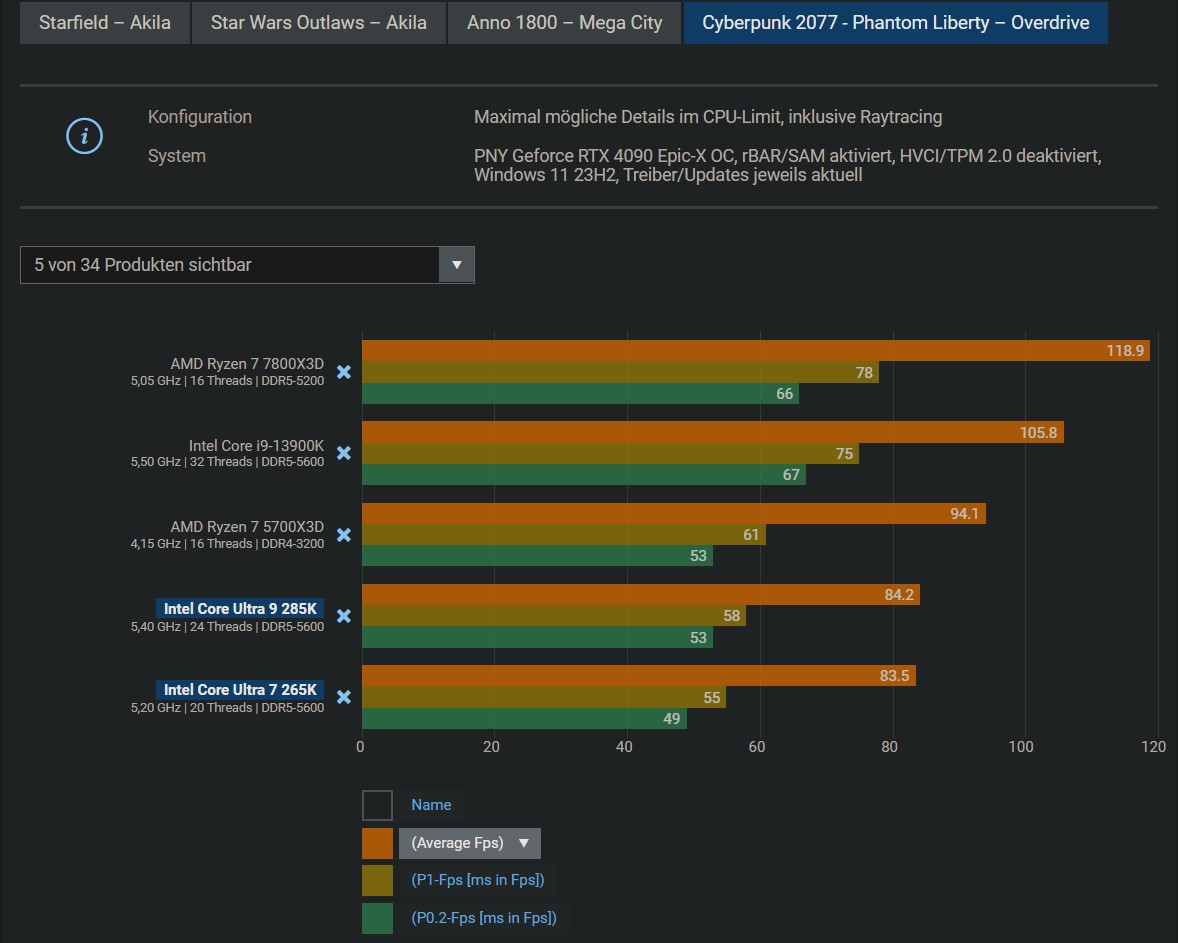This screenshot has height=943, width=1178.
Task: Select the Intel Core i9-13900K label
Action: (256, 446)
